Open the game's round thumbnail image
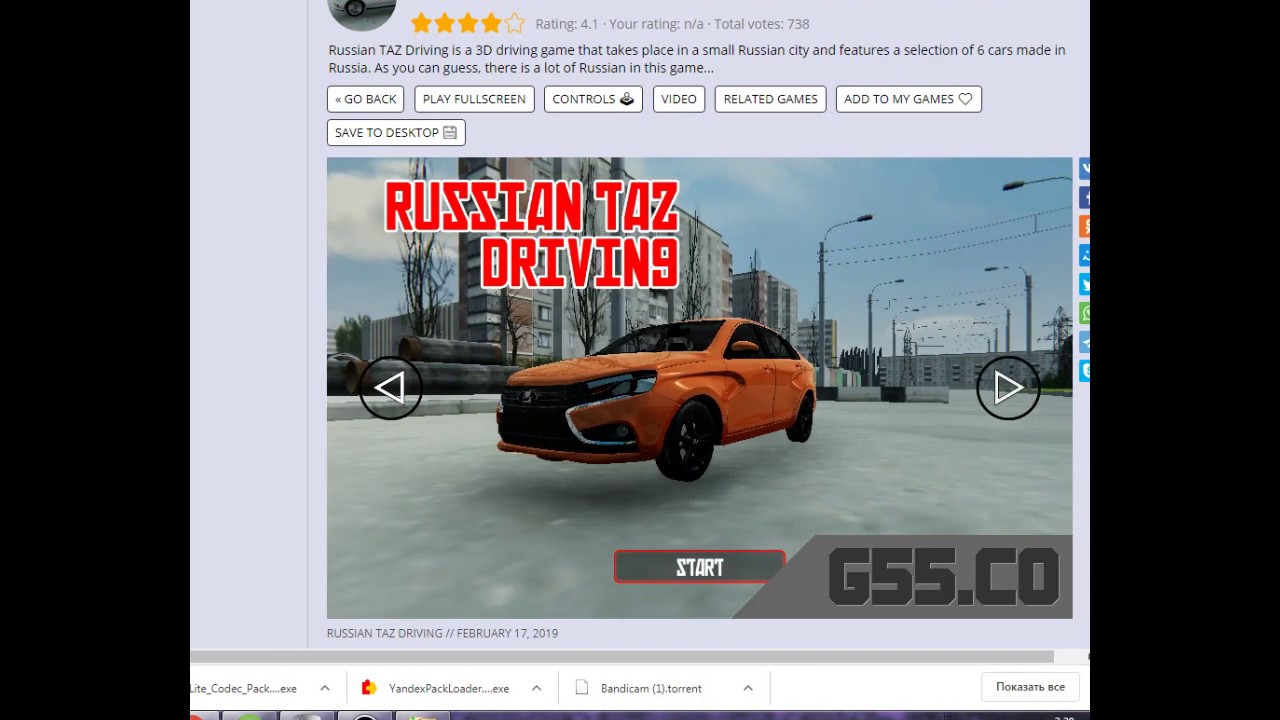 [362, 12]
